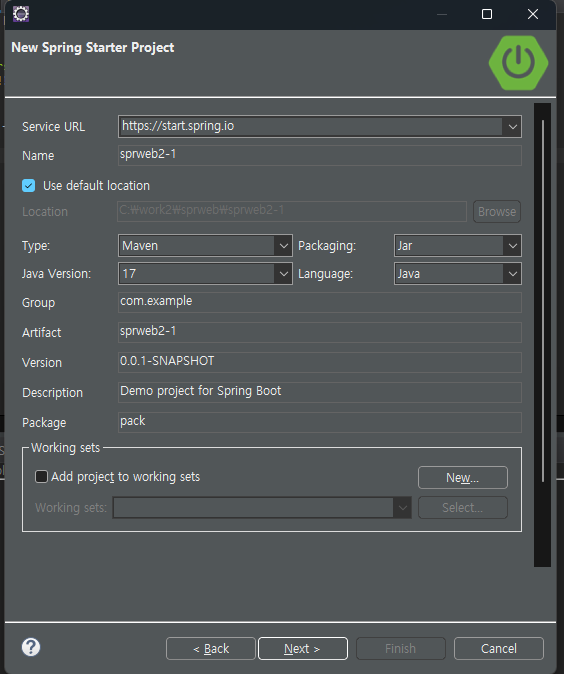564x674 pixels.
Task: Click the Select... working sets button
Action: [x=463, y=508]
